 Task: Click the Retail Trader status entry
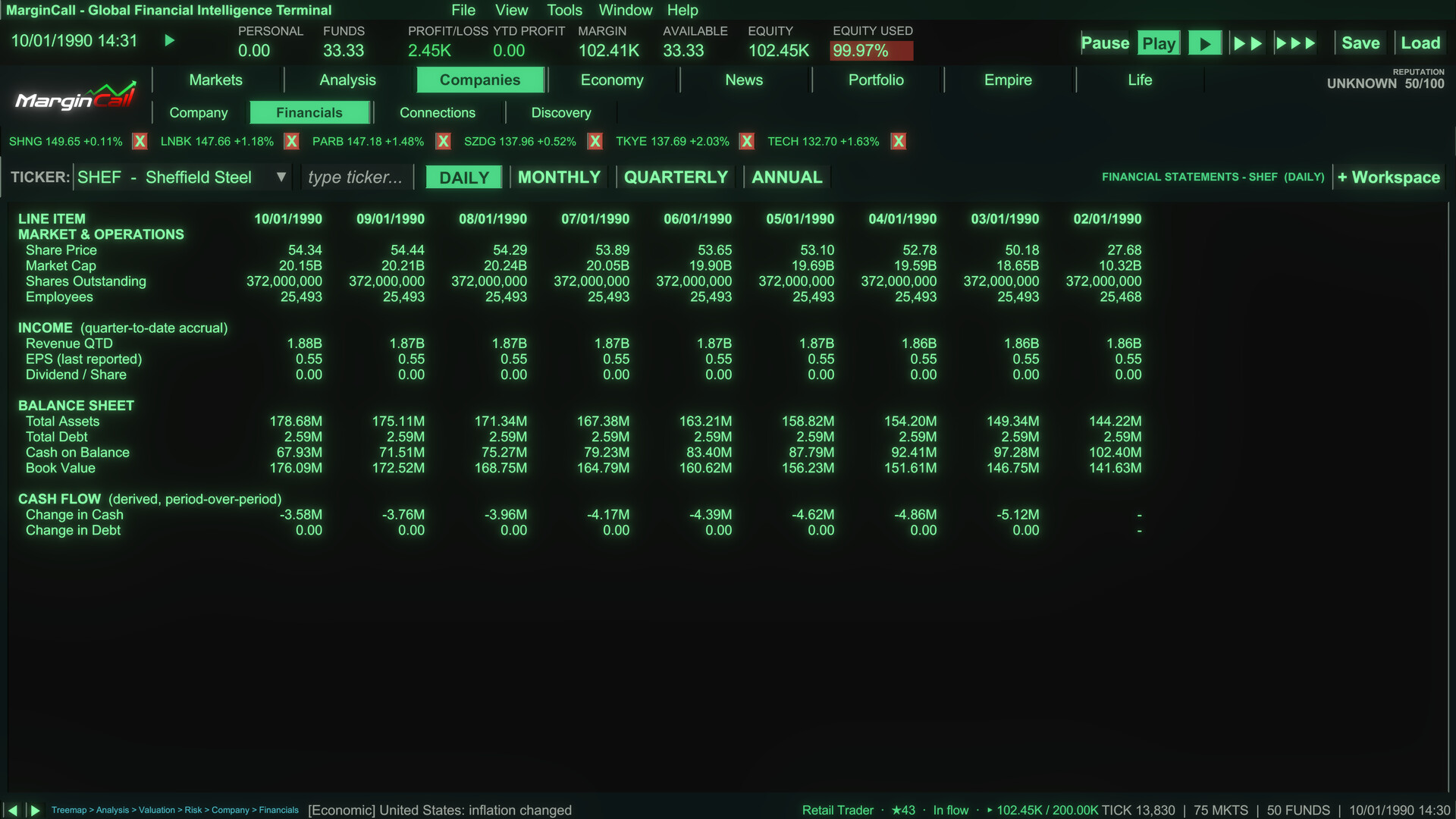point(838,811)
